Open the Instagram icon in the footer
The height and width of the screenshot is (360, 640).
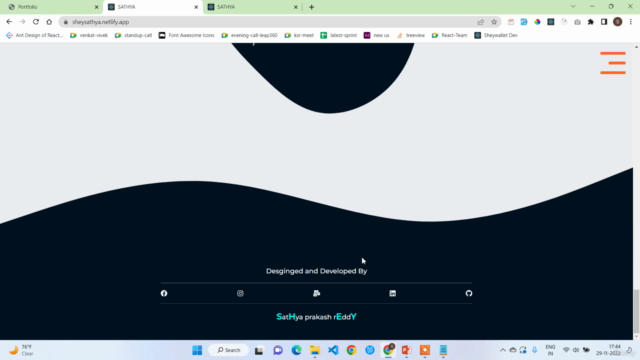tap(240, 293)
